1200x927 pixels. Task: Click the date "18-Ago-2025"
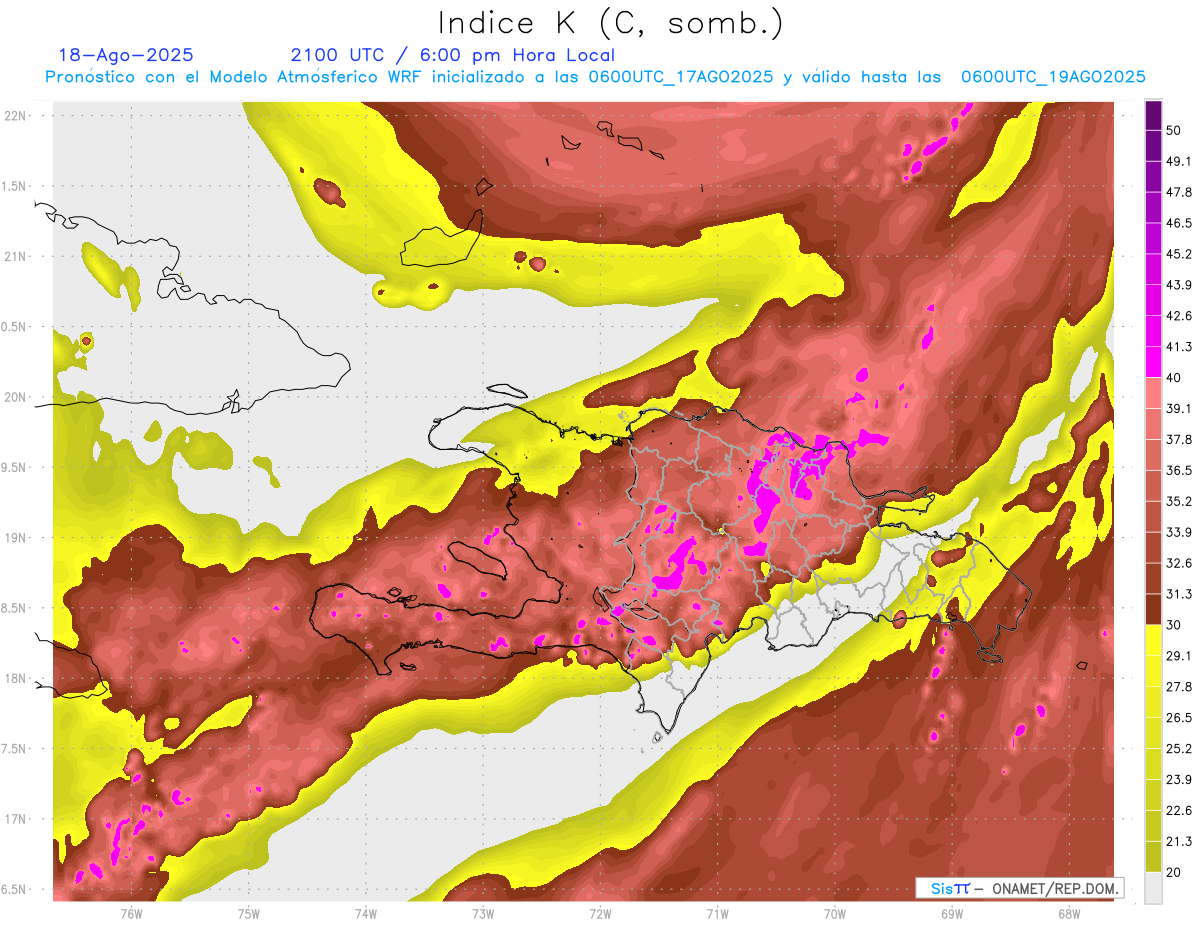click(126, 55)
